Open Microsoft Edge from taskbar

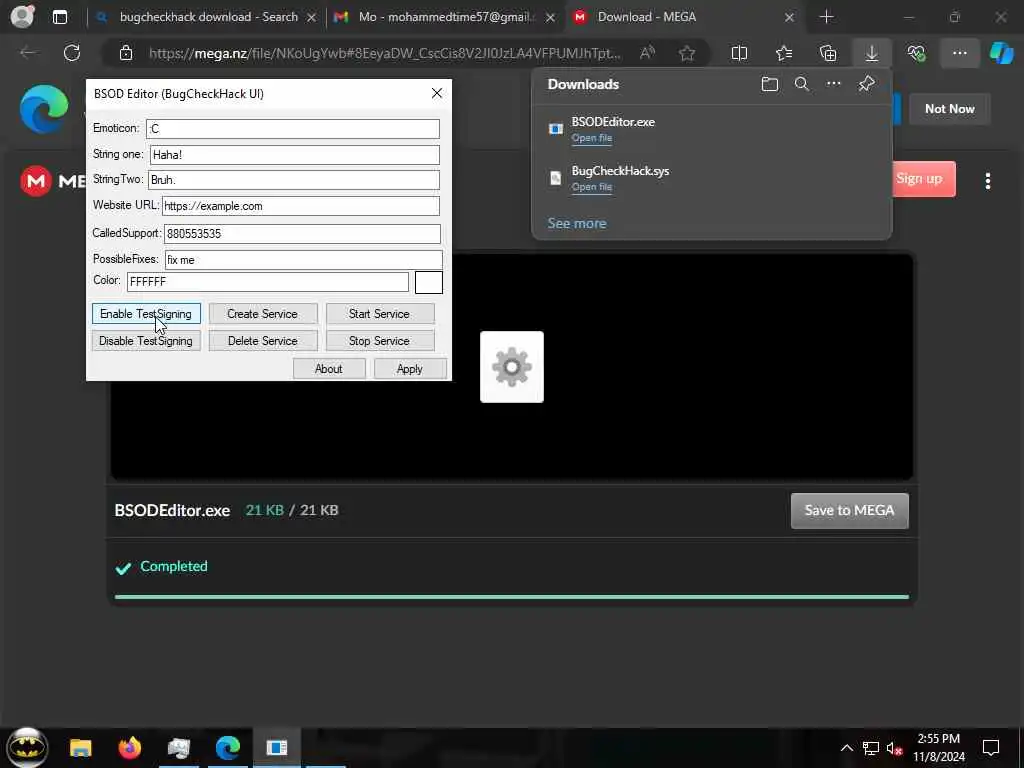[x=228, y=748]
